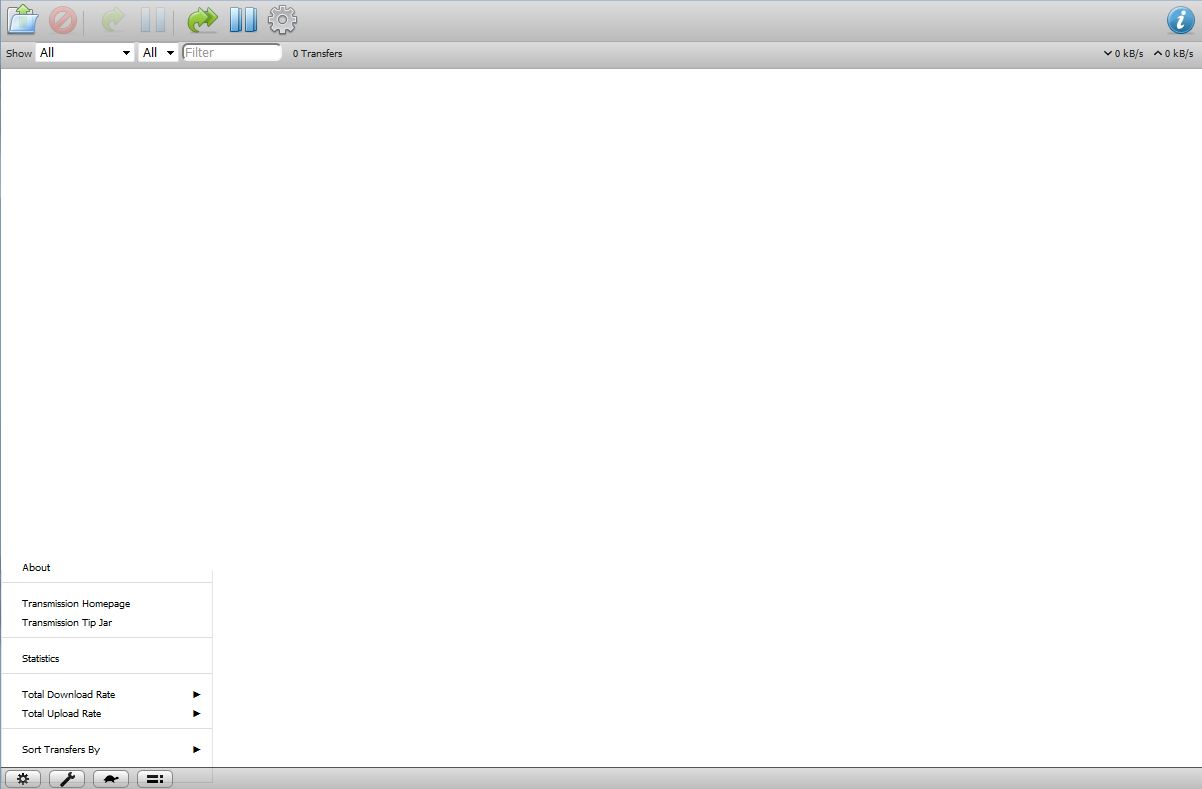
Task: Pause all torrents with the blue pause icon
Action: [x=243, y=20]
